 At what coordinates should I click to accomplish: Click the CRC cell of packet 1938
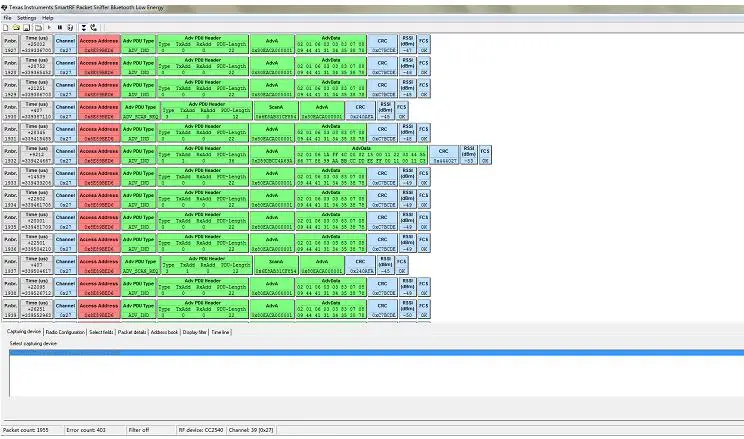(x=382, y=287)
